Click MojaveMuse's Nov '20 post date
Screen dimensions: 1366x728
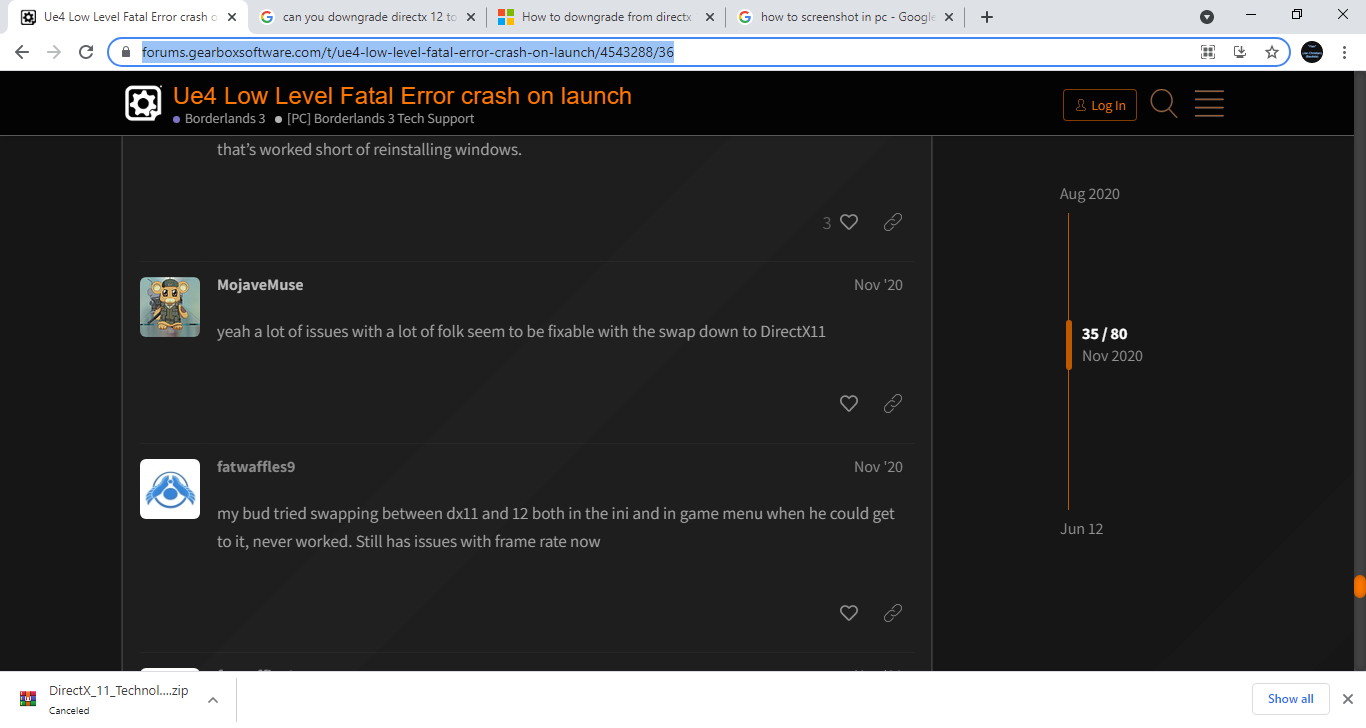point(878,285)
